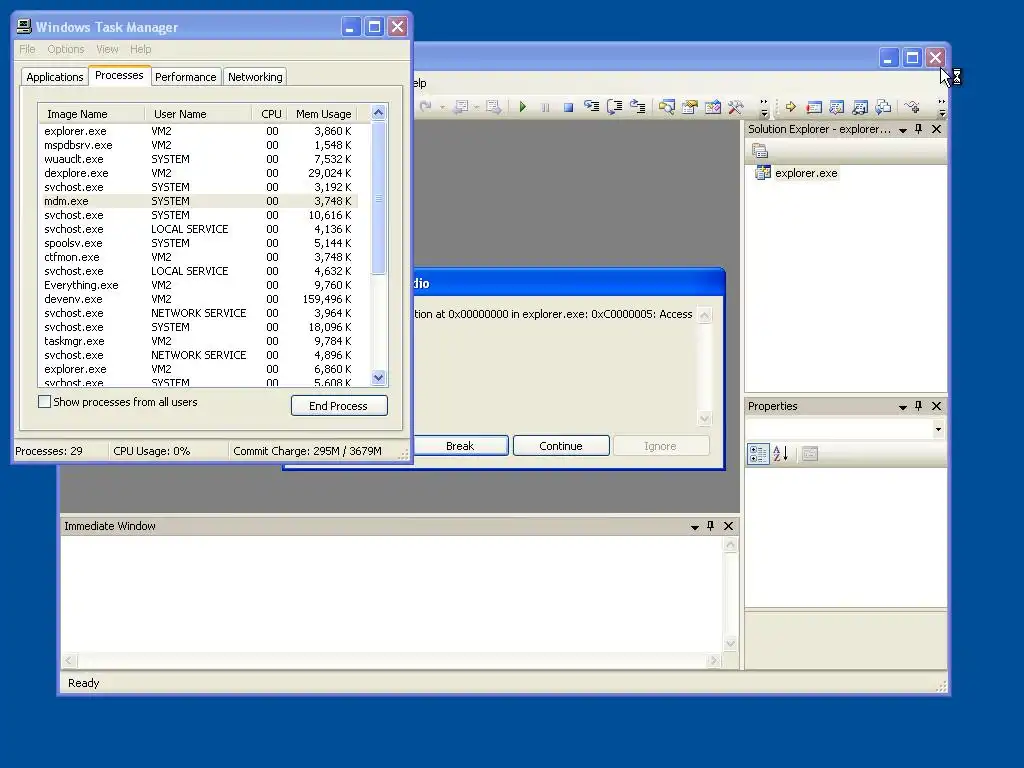Viewport: 1024px width, 768px height.
Task: Click the magnifying-glass window toolbar icon
Action: (667, 106)
